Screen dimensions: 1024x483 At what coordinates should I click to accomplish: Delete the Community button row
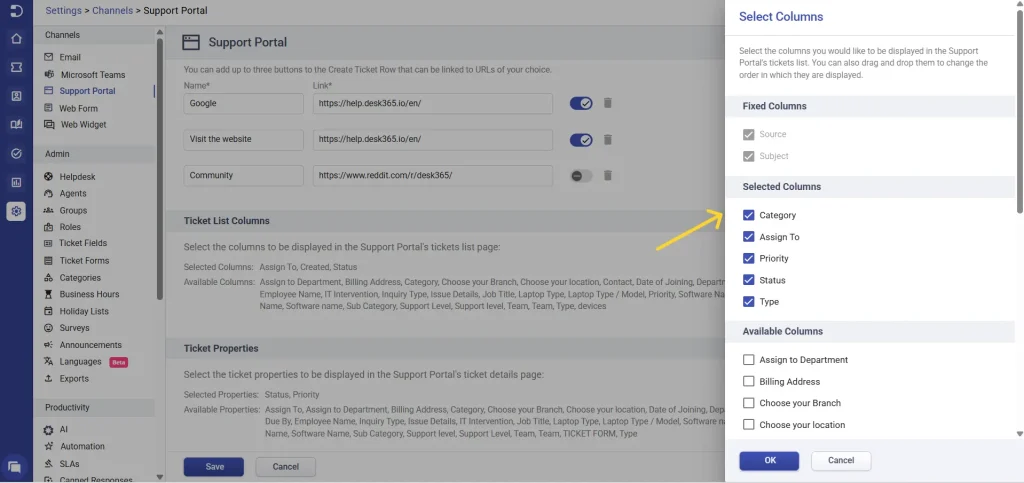coord(607,176)
